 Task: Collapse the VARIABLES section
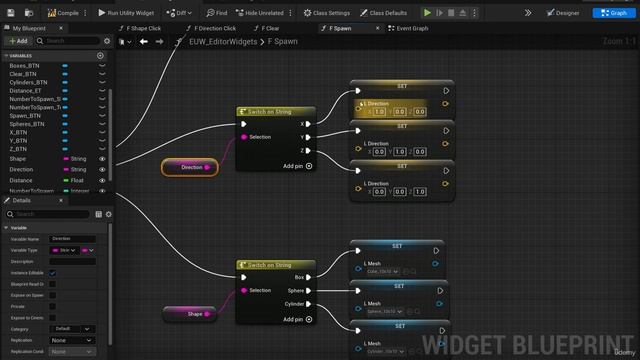tap(6, 56)
